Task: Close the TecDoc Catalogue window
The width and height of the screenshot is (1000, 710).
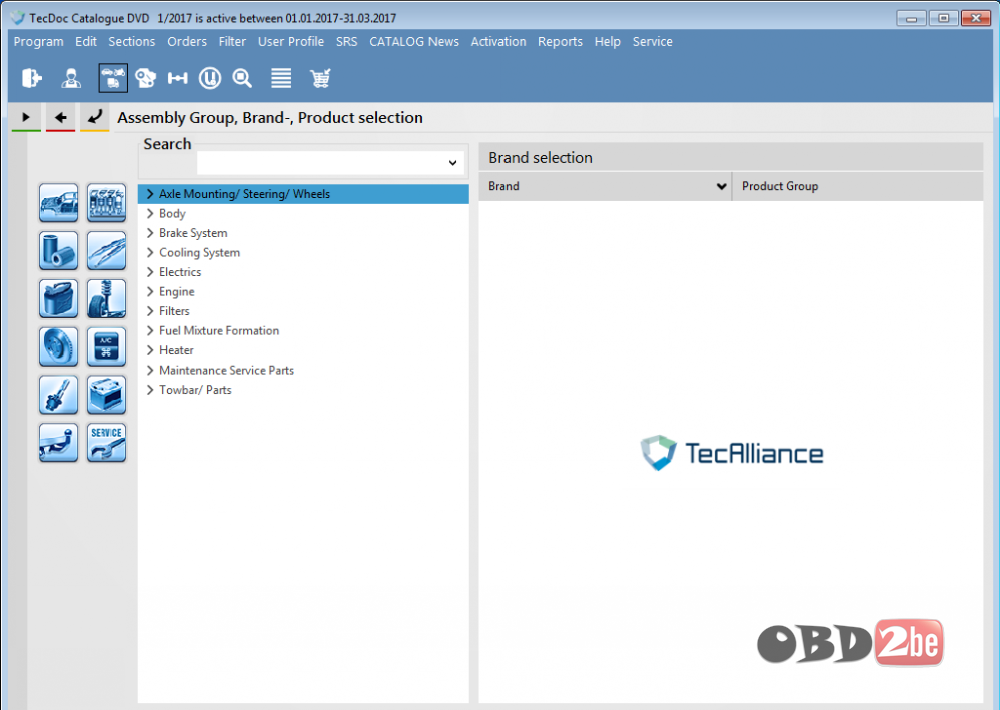Action: (976, 18)
